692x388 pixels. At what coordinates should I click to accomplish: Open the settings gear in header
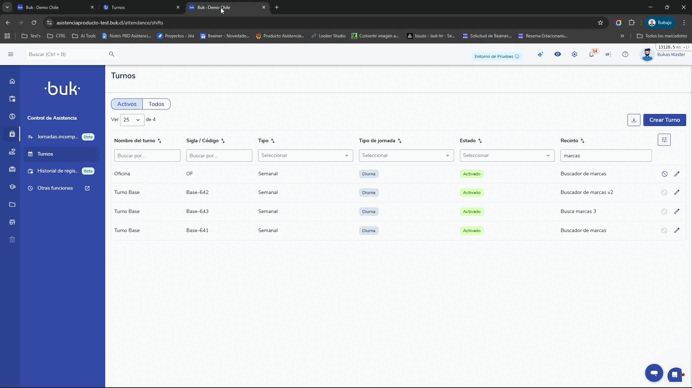(574, 54)
